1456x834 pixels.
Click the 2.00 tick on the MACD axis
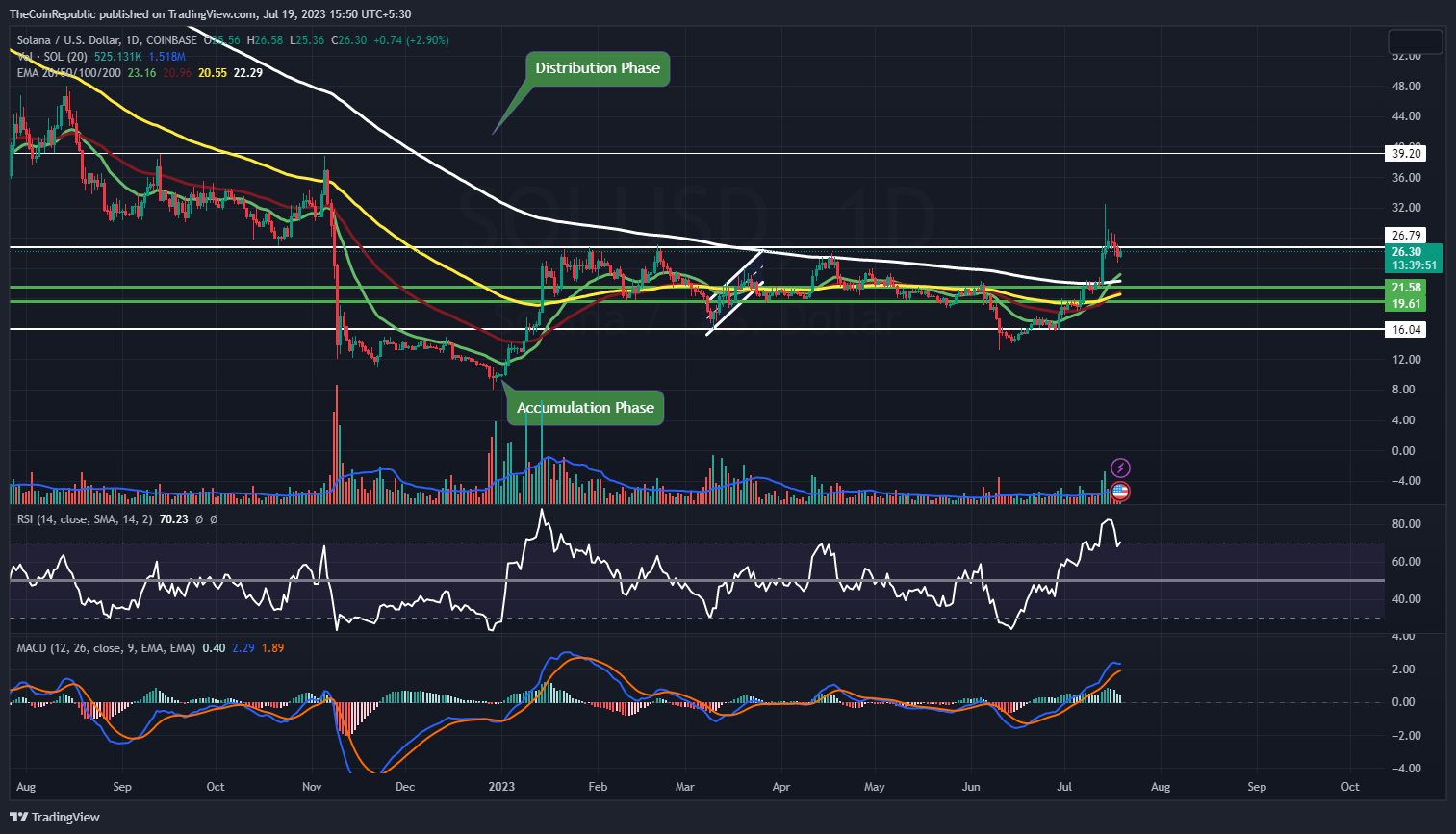[x=1405, y=670]
